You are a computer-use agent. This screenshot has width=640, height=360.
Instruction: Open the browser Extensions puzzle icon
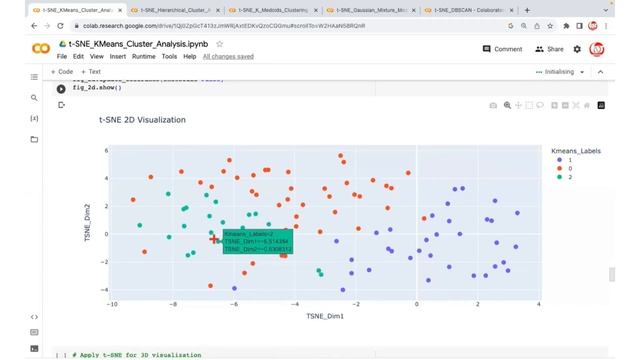(x=566, y=26)
